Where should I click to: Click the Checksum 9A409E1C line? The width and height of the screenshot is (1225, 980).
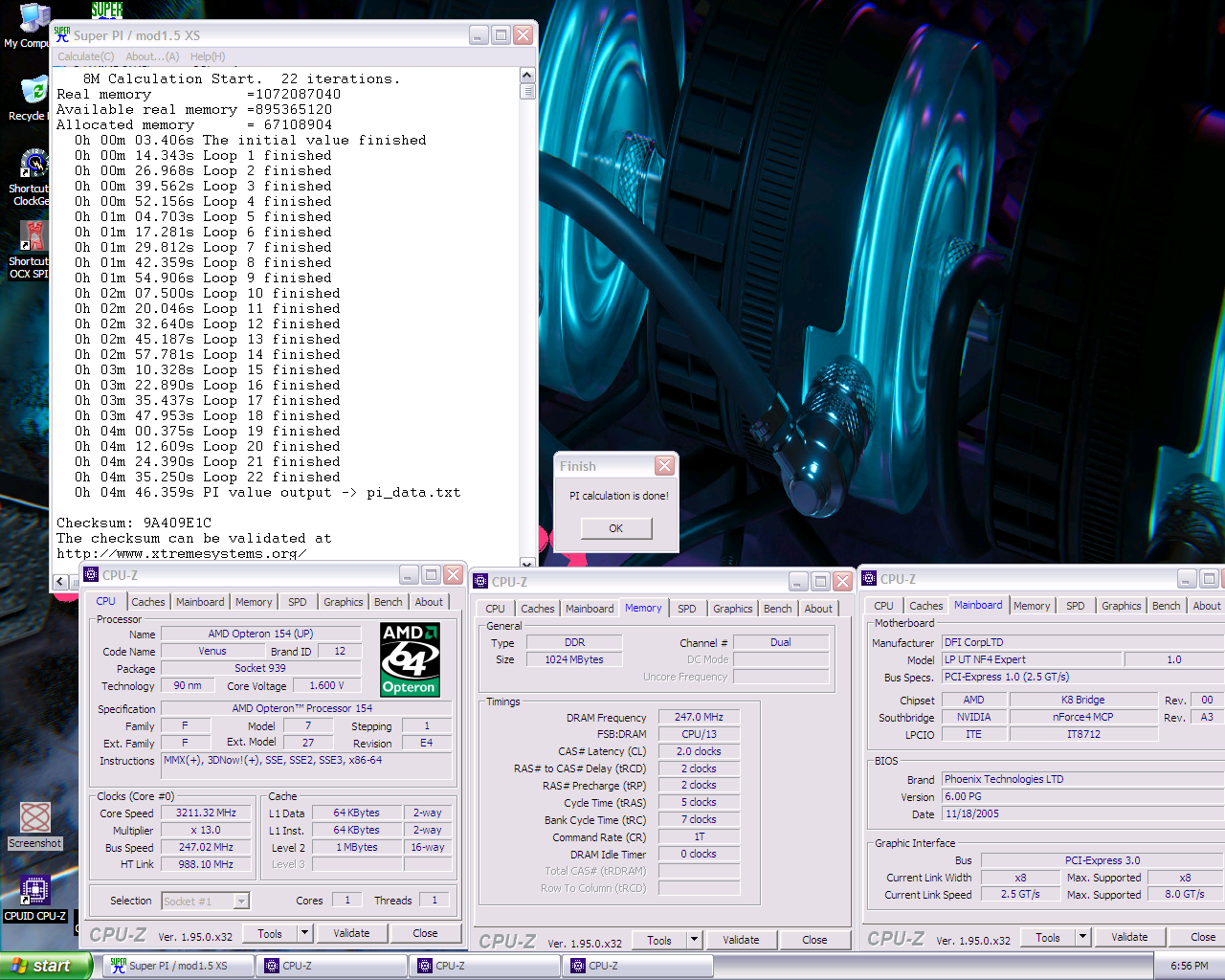click(134, 523)
